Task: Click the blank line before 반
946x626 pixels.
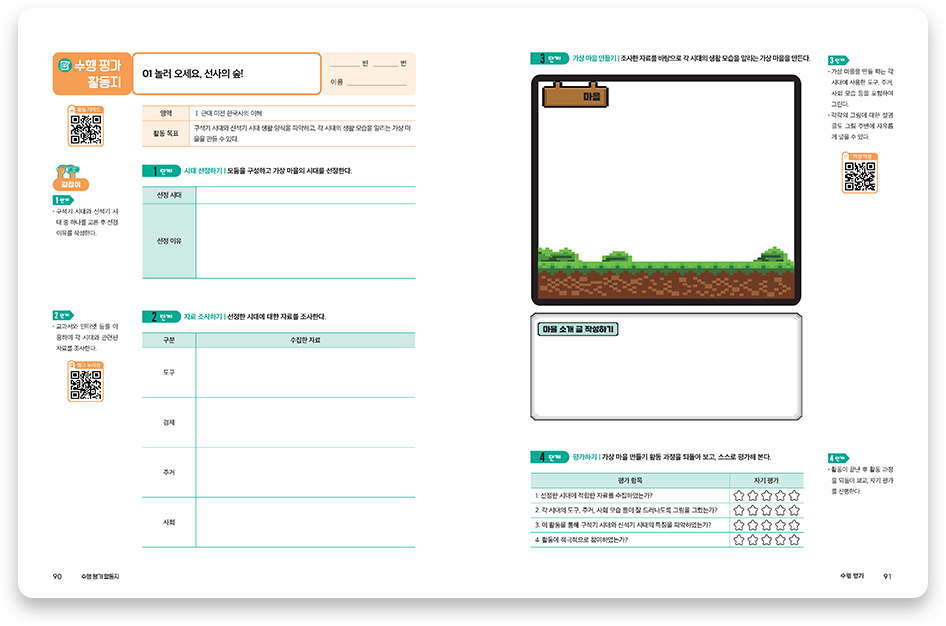Action: click(344, 65)
